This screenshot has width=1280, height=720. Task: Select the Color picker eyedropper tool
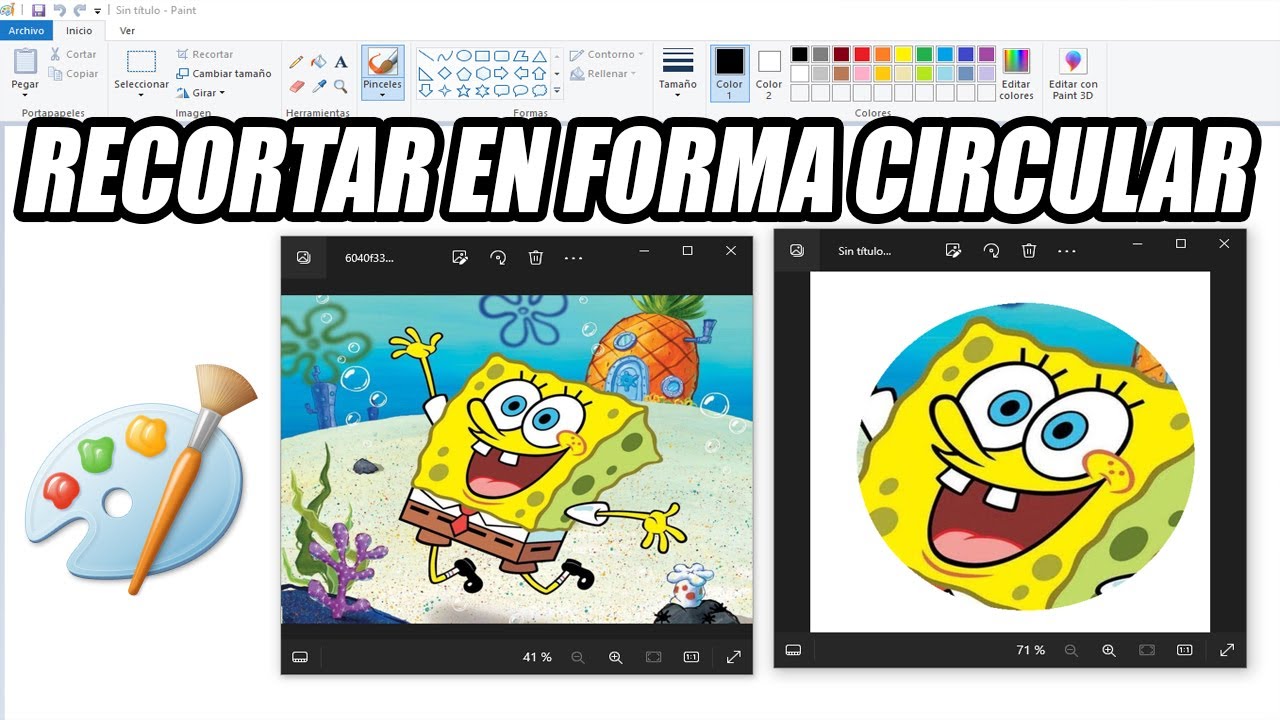[x=319, y=87]
